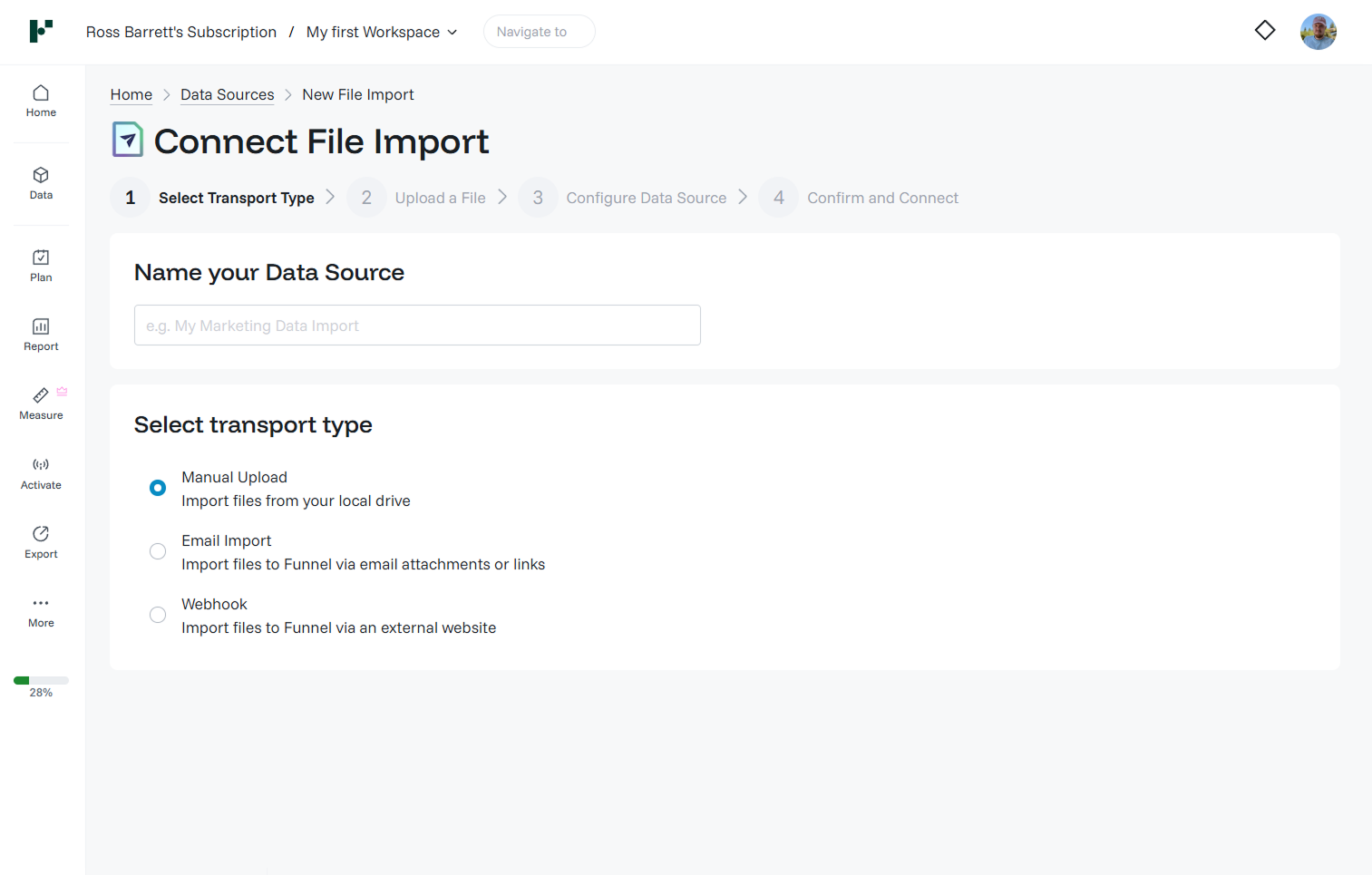Open the Export sidebar section

pos(41,542)
